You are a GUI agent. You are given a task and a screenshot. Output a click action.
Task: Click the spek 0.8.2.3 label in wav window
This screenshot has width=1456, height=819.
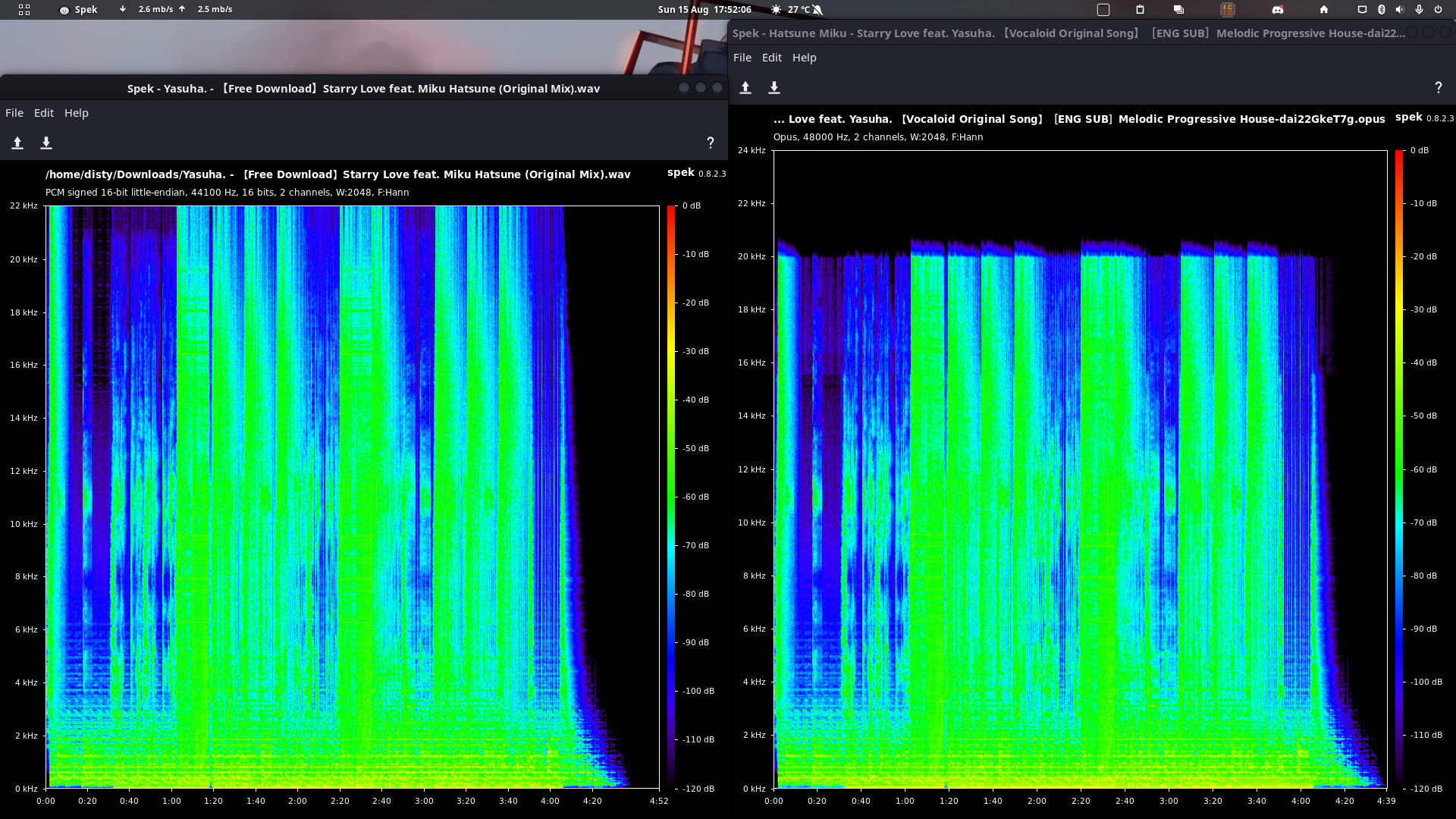click(696, 173)
